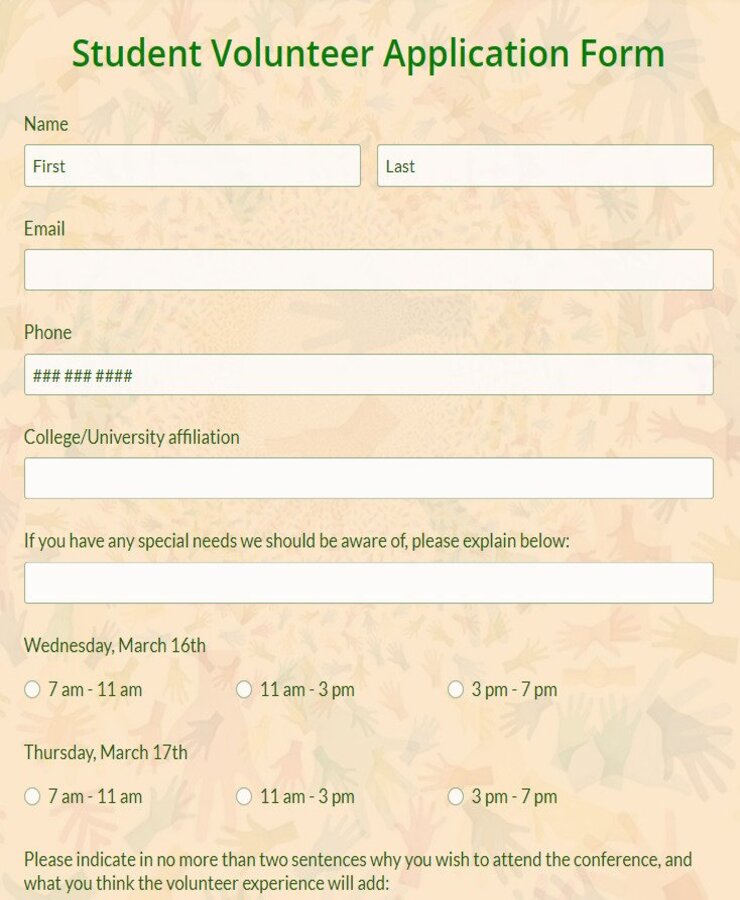
Task: Click the conference attendance reason prompt text
Action: pyautogui.click(x=358, y=871)
